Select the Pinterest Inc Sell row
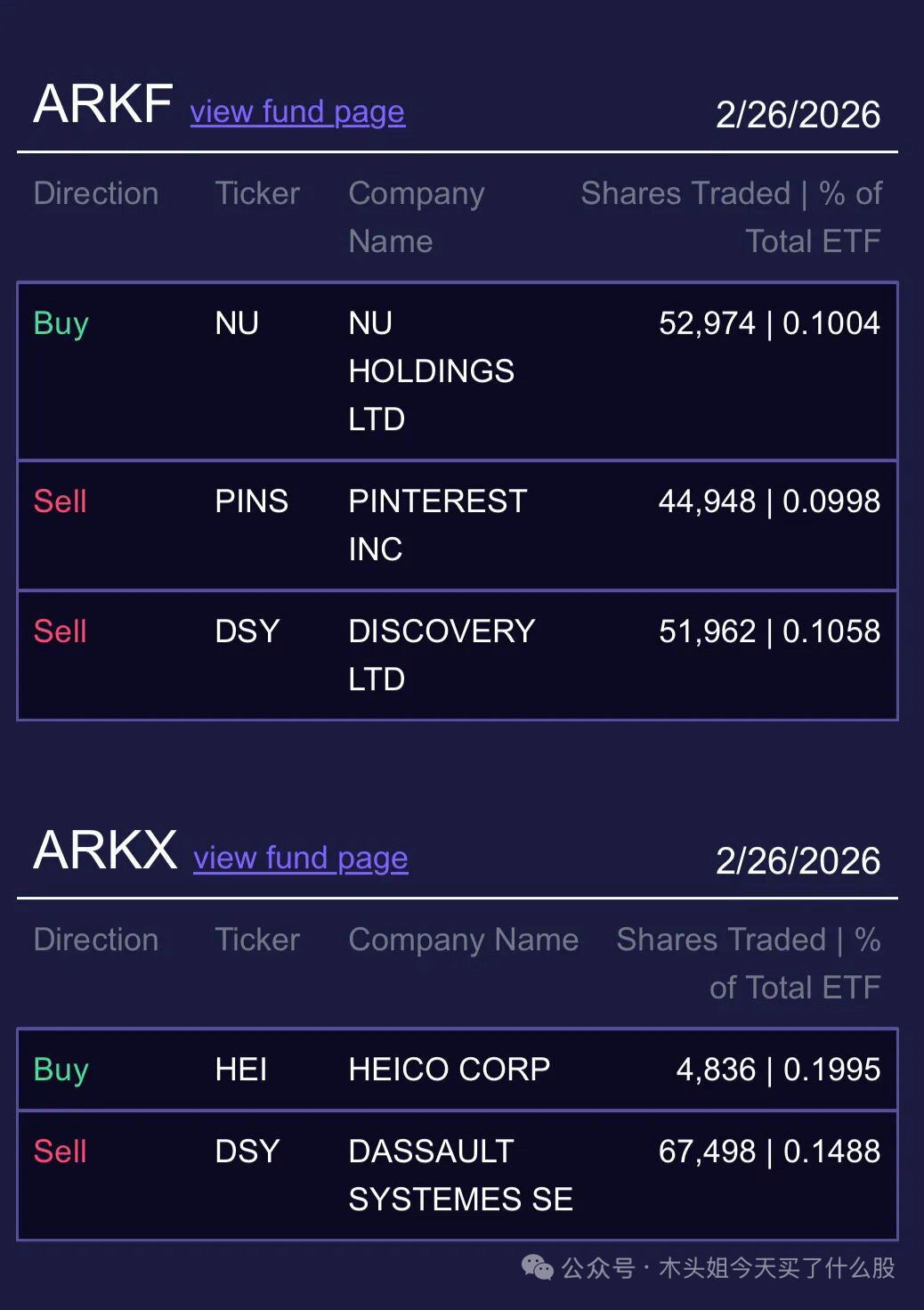 (458, 525)
